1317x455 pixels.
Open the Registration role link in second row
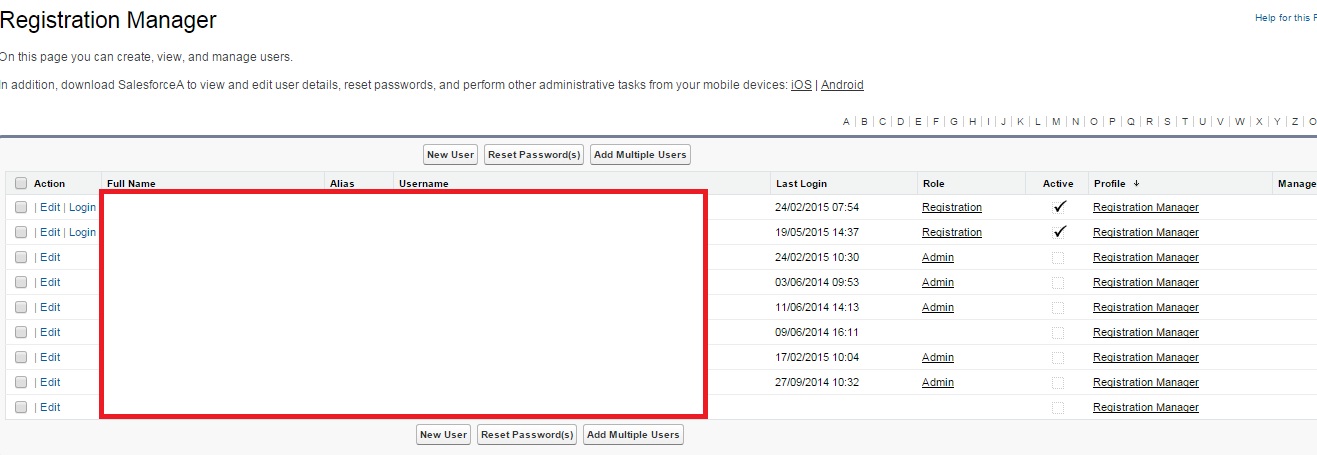[951, 232]
